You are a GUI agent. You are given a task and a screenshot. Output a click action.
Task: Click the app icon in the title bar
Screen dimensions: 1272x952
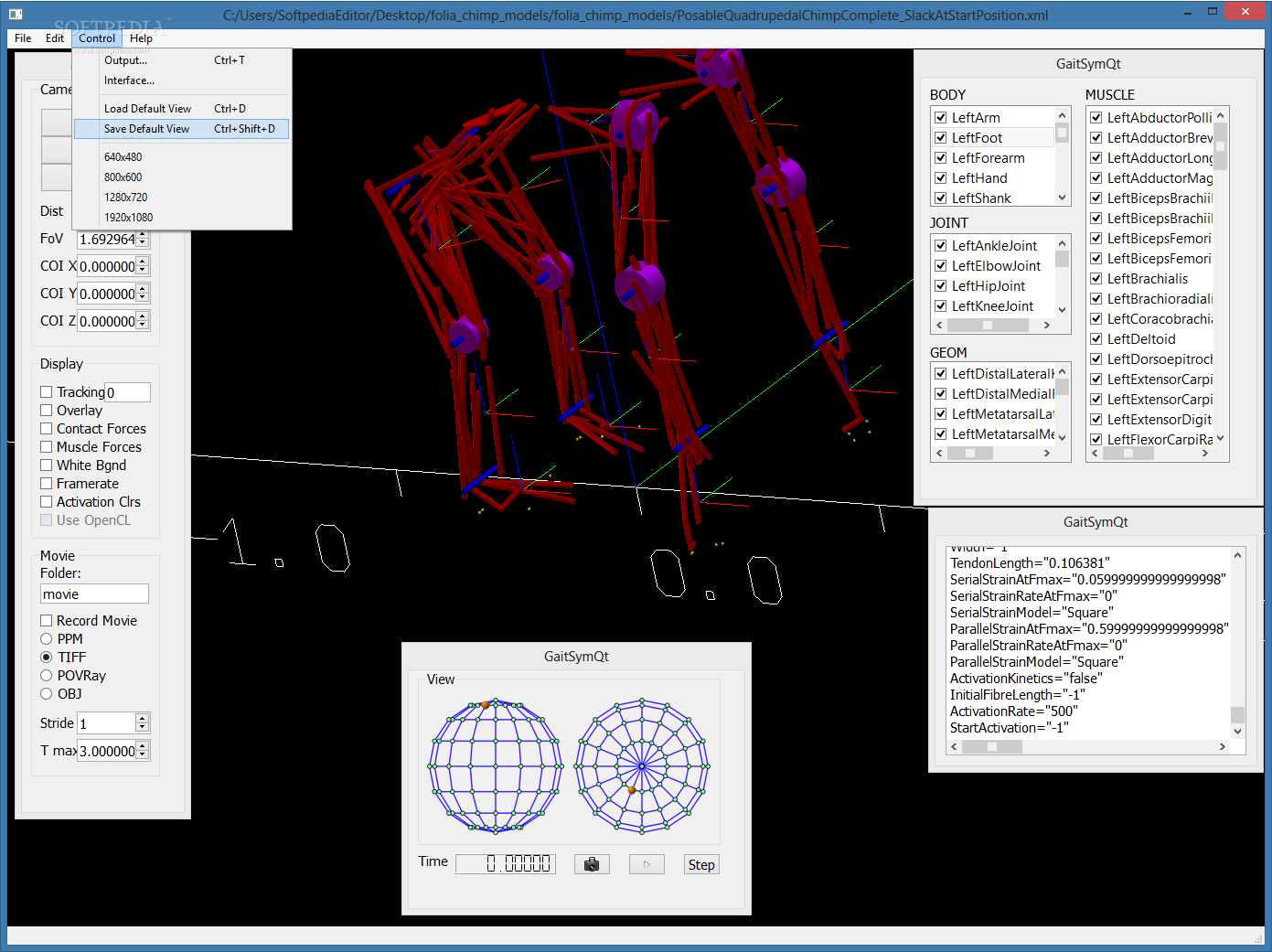[x=16, y=14]
